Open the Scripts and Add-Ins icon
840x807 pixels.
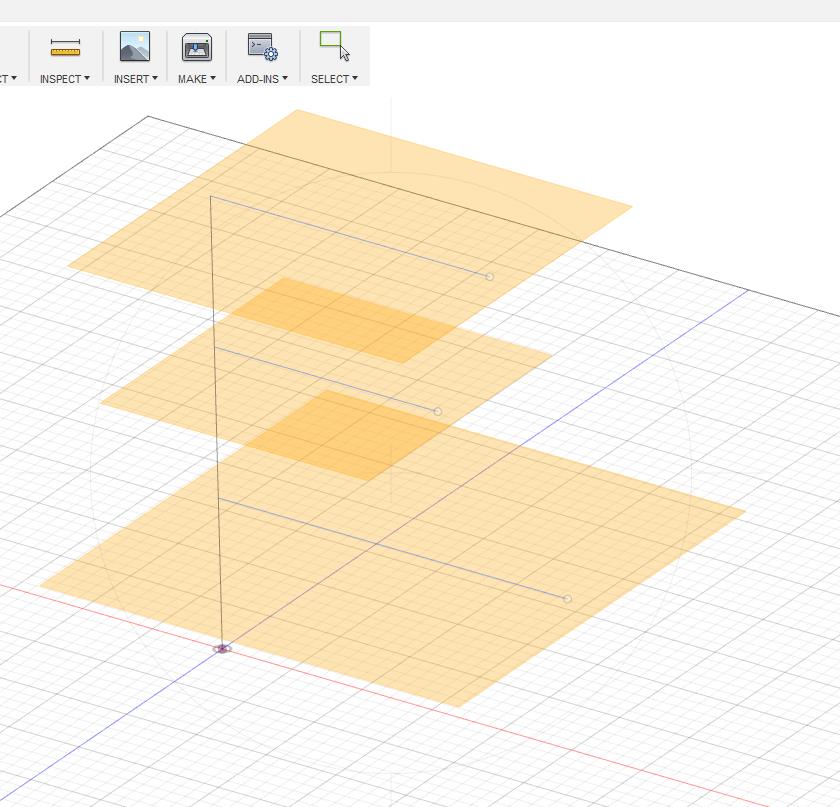[x=262, y=47]
